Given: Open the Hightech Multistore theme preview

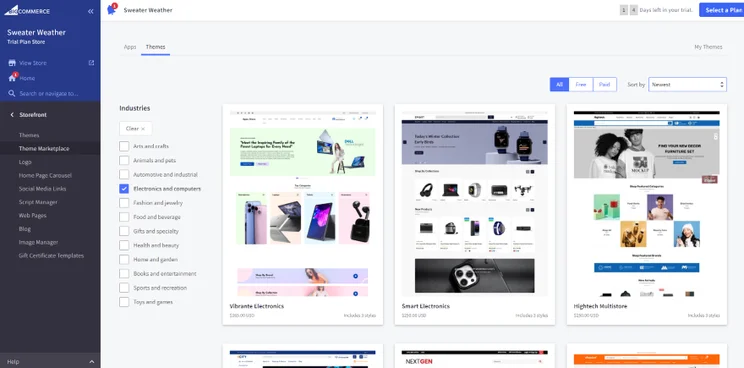Looking at the screenshot, I should click(x=646, y=203).
